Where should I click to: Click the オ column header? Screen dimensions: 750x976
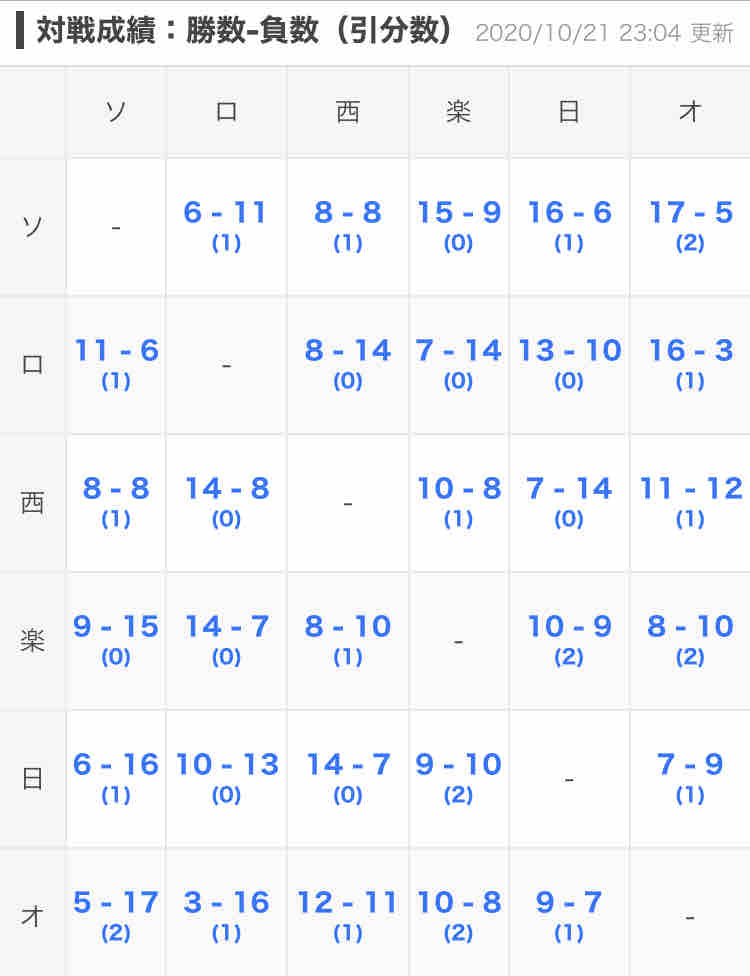point(690,112)
